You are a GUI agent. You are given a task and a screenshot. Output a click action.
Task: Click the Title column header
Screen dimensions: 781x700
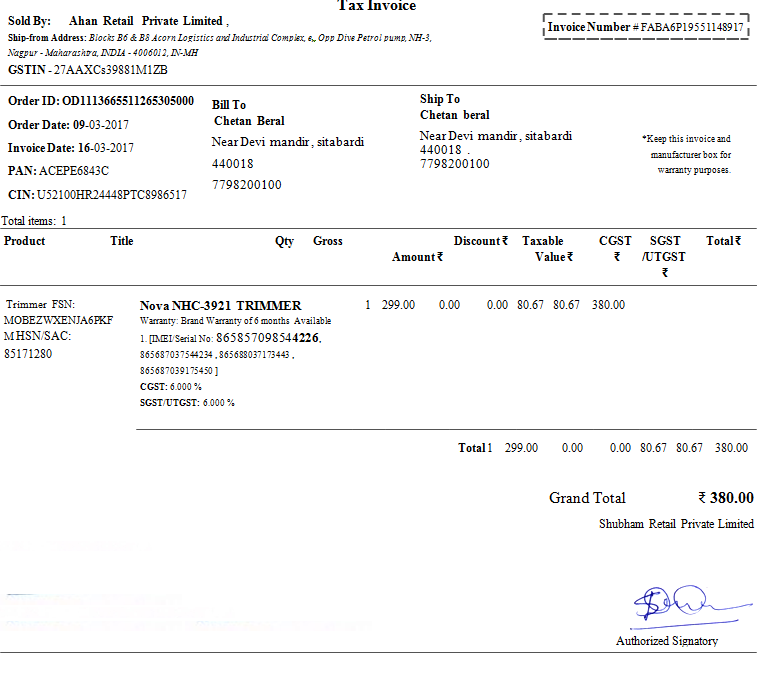coord(122,241)
